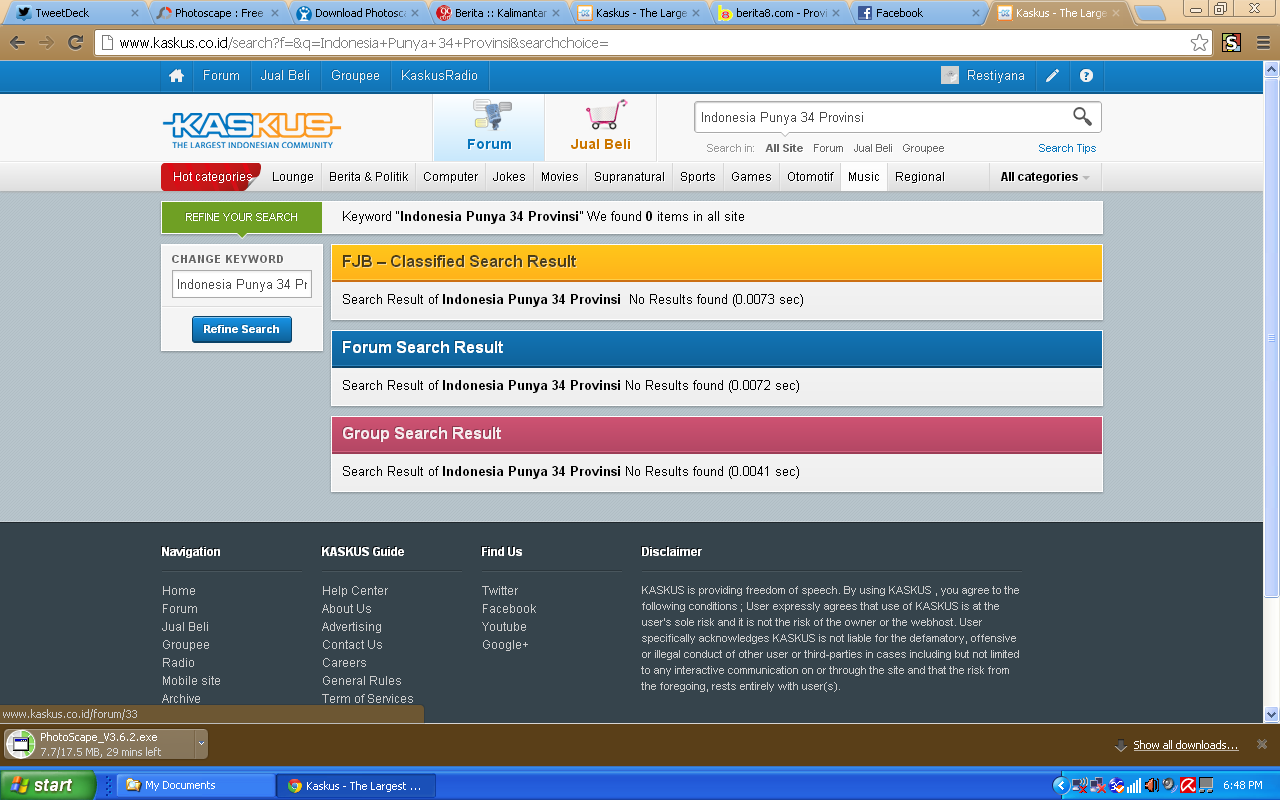
Task: Search in All Site option
Action: pos(784,148)
